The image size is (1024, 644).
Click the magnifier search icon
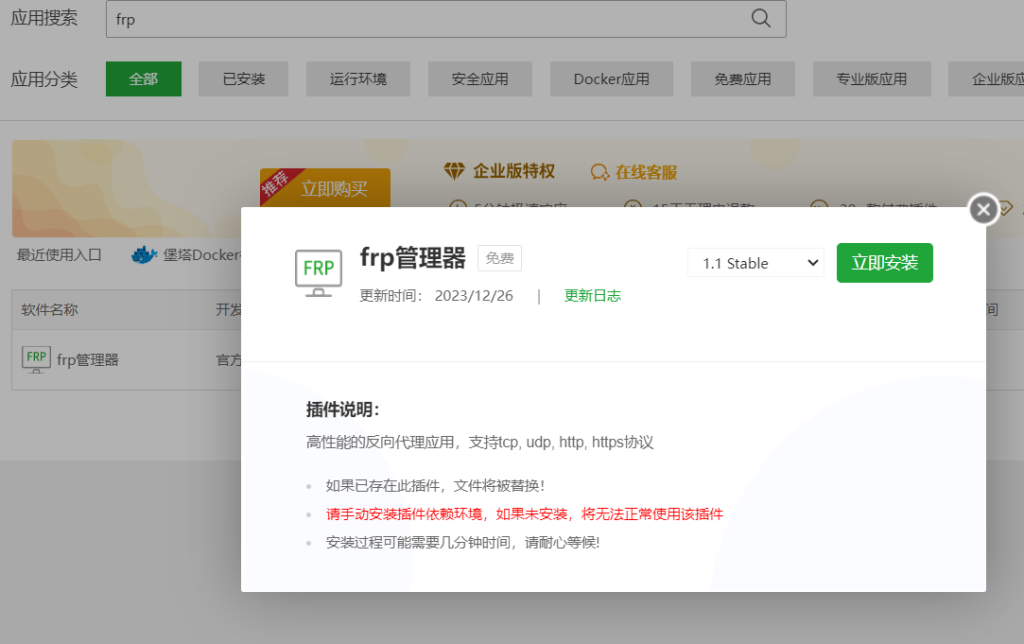(x=760, y=19)
